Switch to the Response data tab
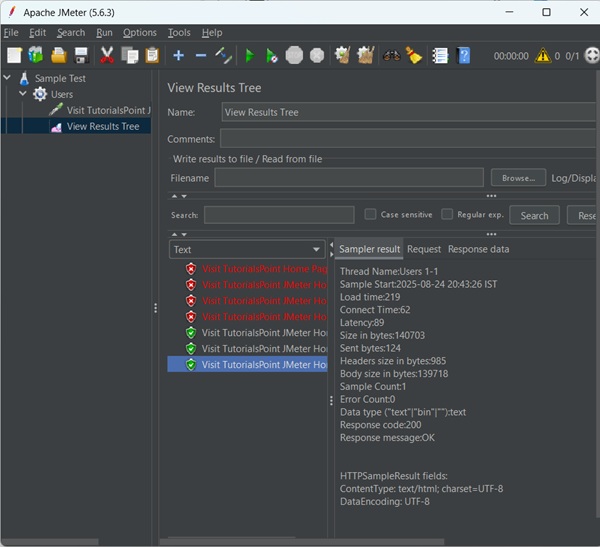This screenshot has width=600, height=547. (478, 249)
